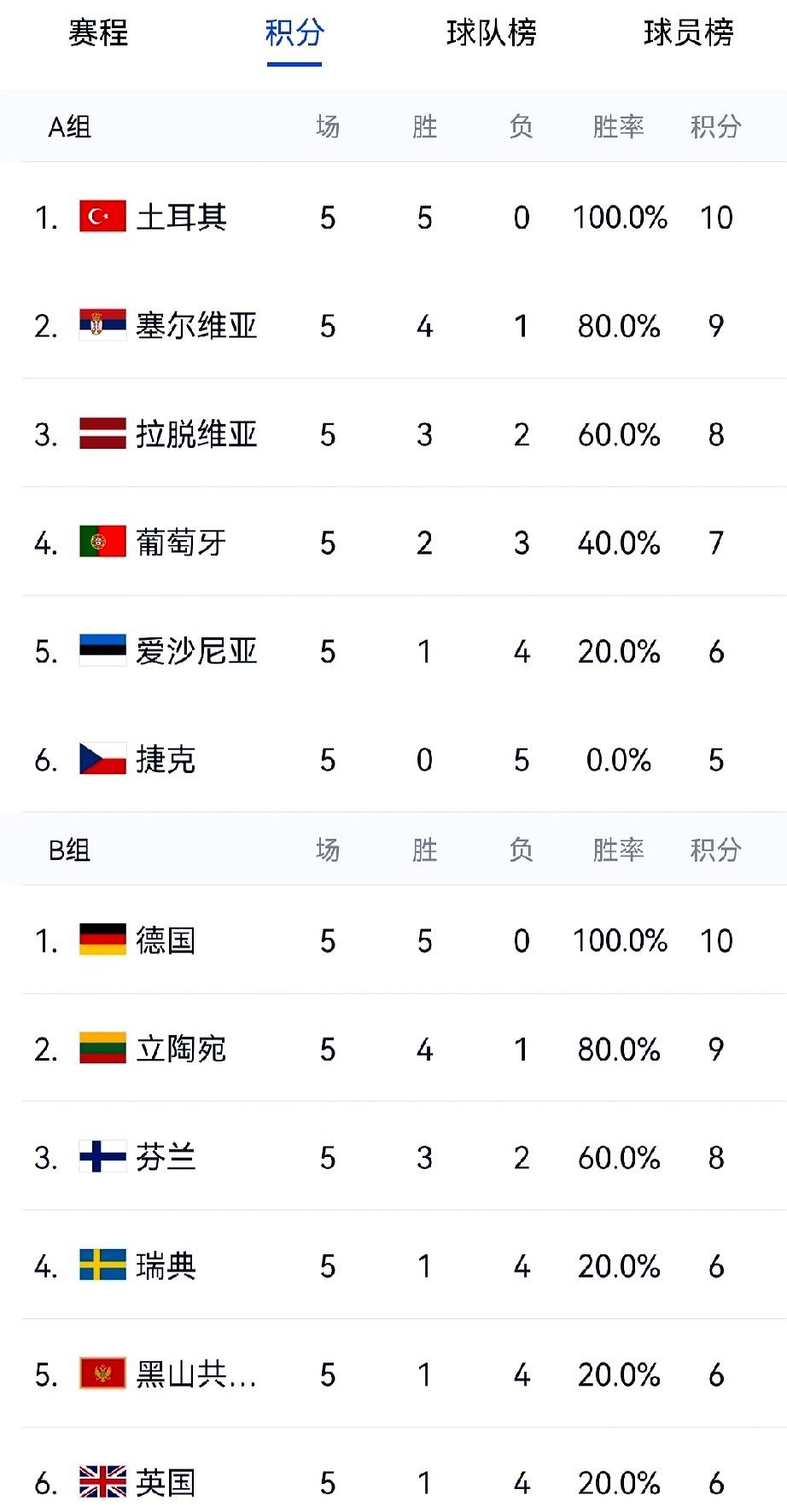Switch to the 球队榜 tab
This screenshot has width=787, height=1512.
tap(492, 33)
